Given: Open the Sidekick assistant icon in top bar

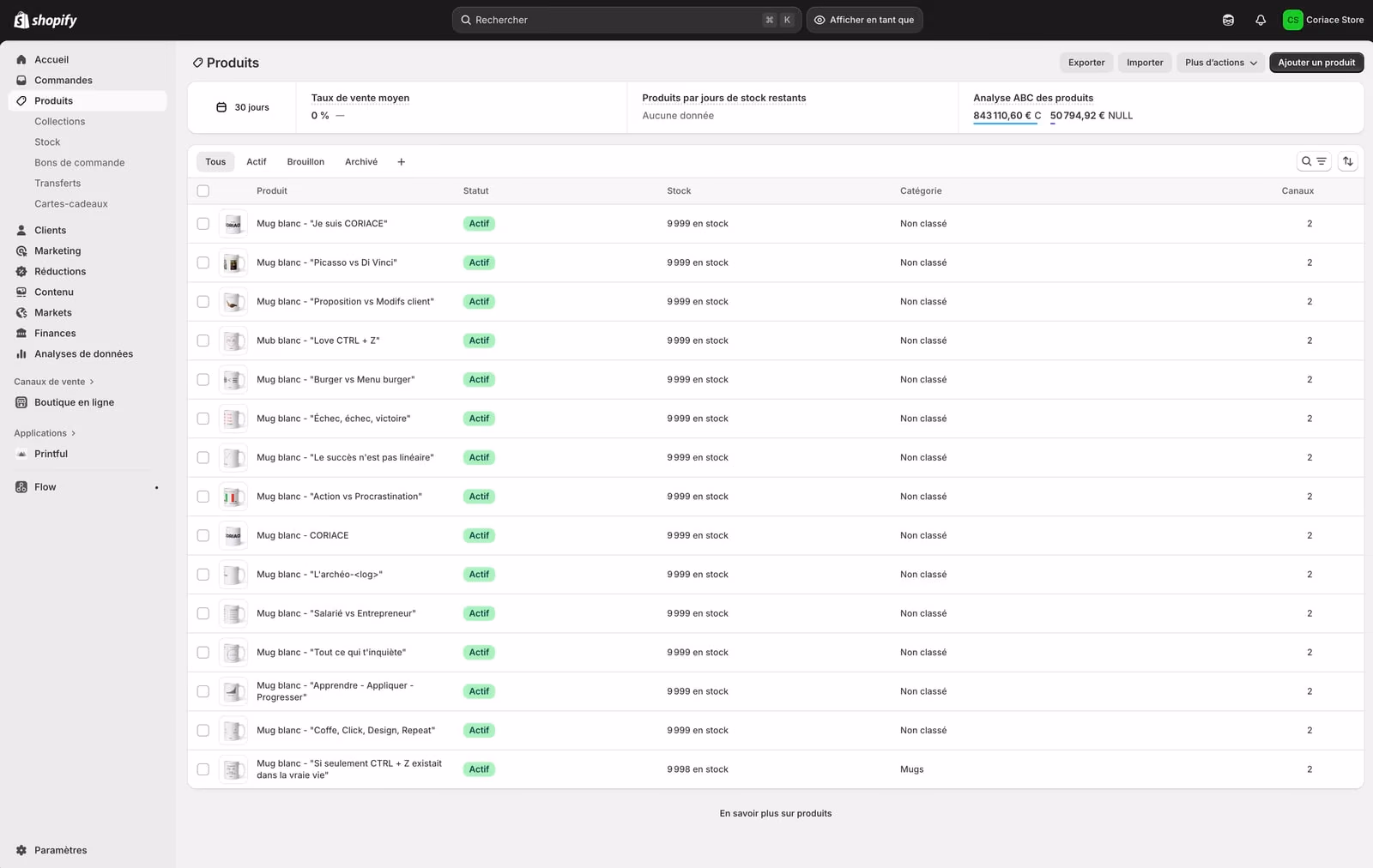Looking at the screenshot, I should (x=1228, y=20).
